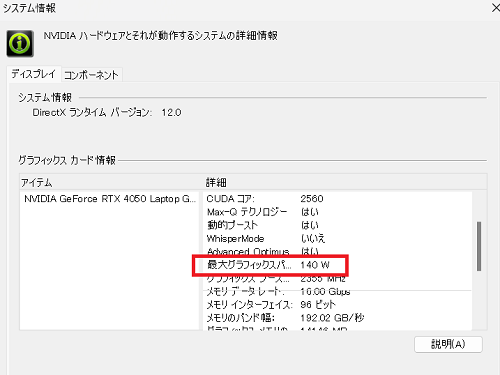Click the 説明(A) button
Viewport: 500px width, 375px height.
448,344
